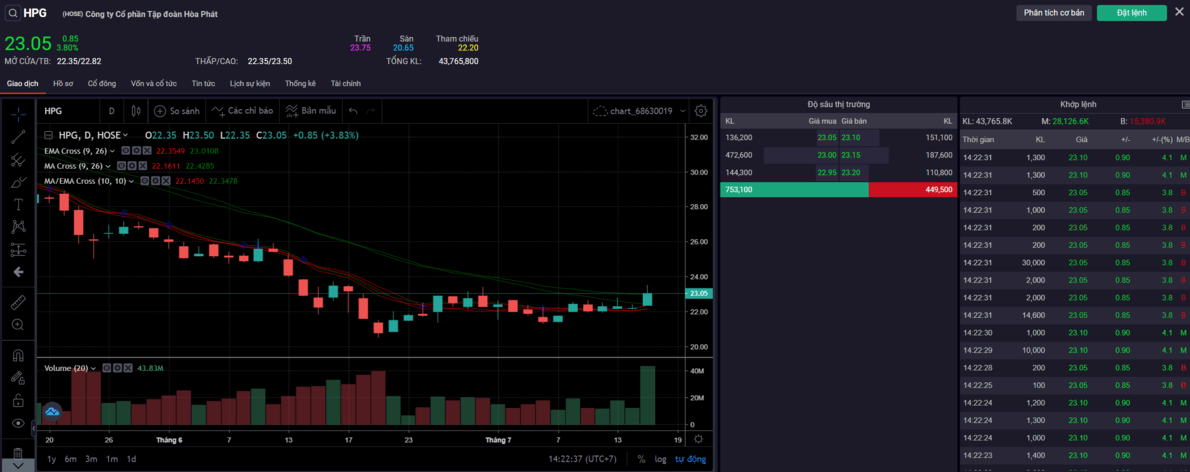Toggle percent scale on the chart

641,458
